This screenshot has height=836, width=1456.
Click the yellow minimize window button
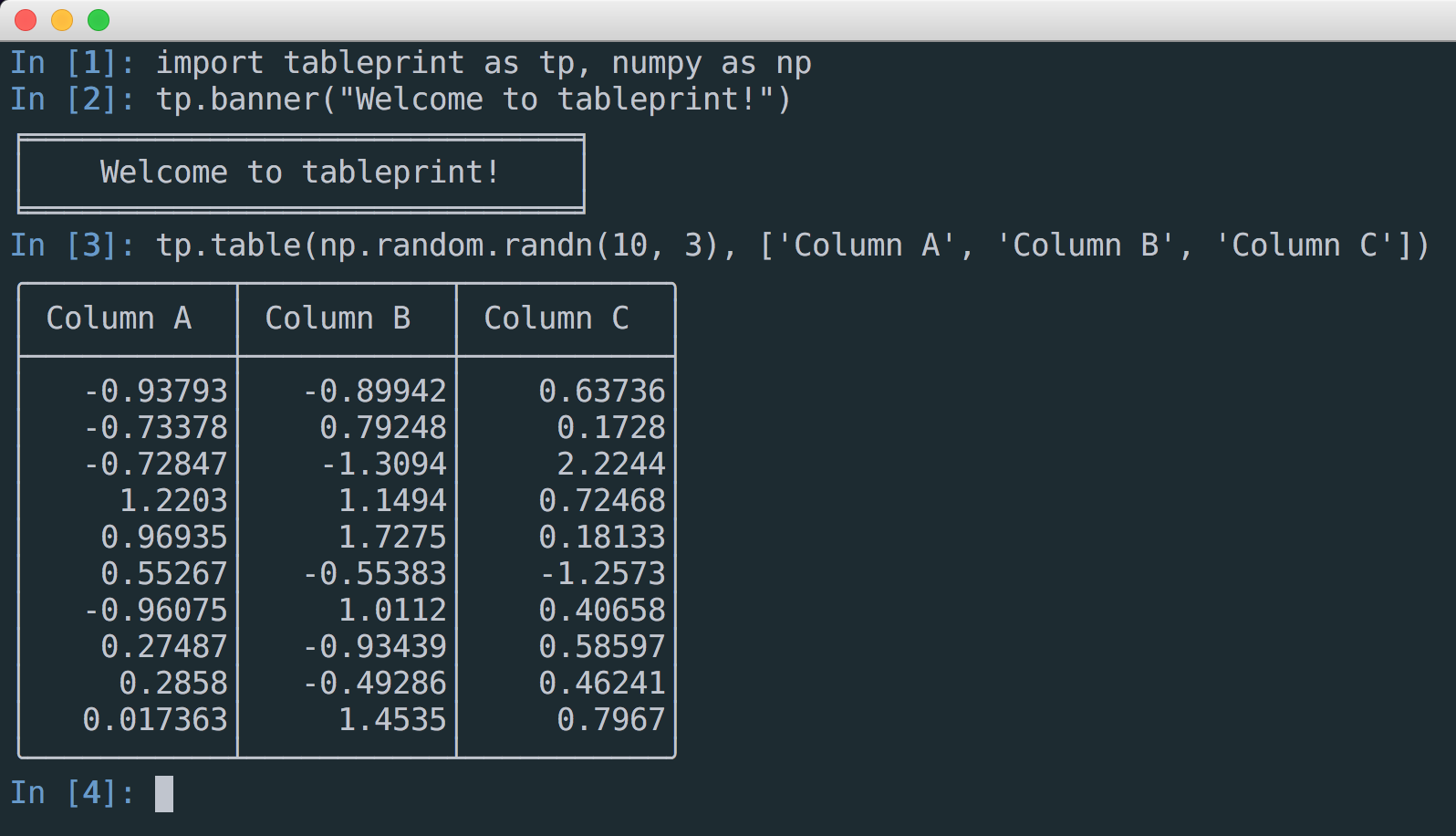[62, 20]
